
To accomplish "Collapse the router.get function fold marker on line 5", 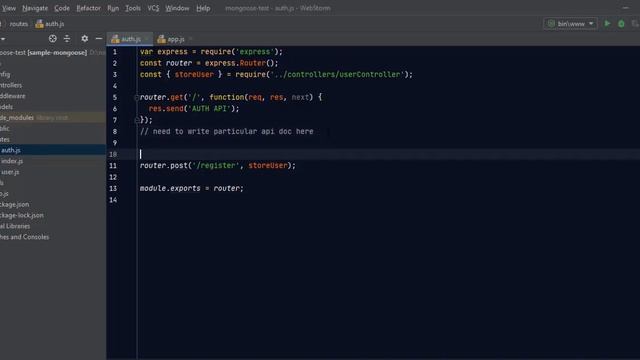I will coord(137,98).
